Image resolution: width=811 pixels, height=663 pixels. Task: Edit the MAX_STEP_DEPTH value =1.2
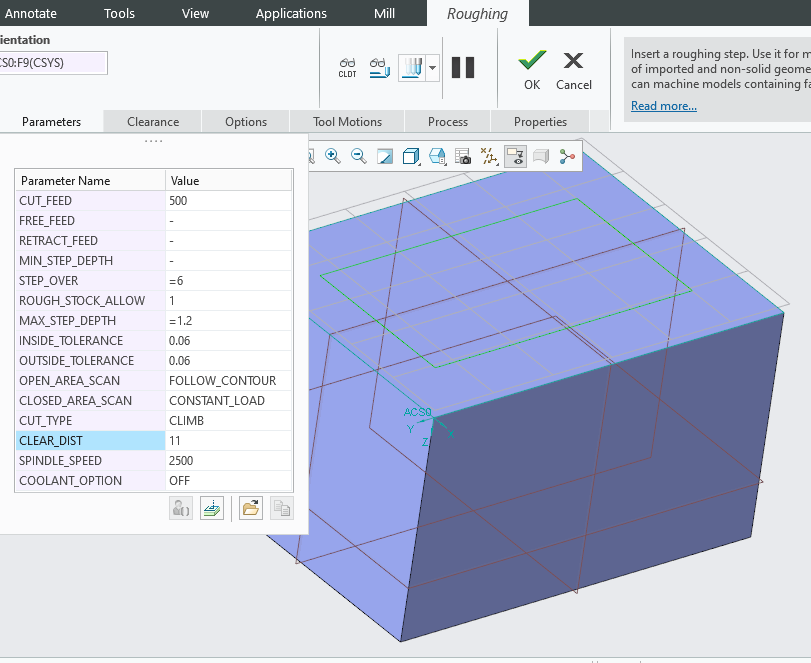pos(229,321)
